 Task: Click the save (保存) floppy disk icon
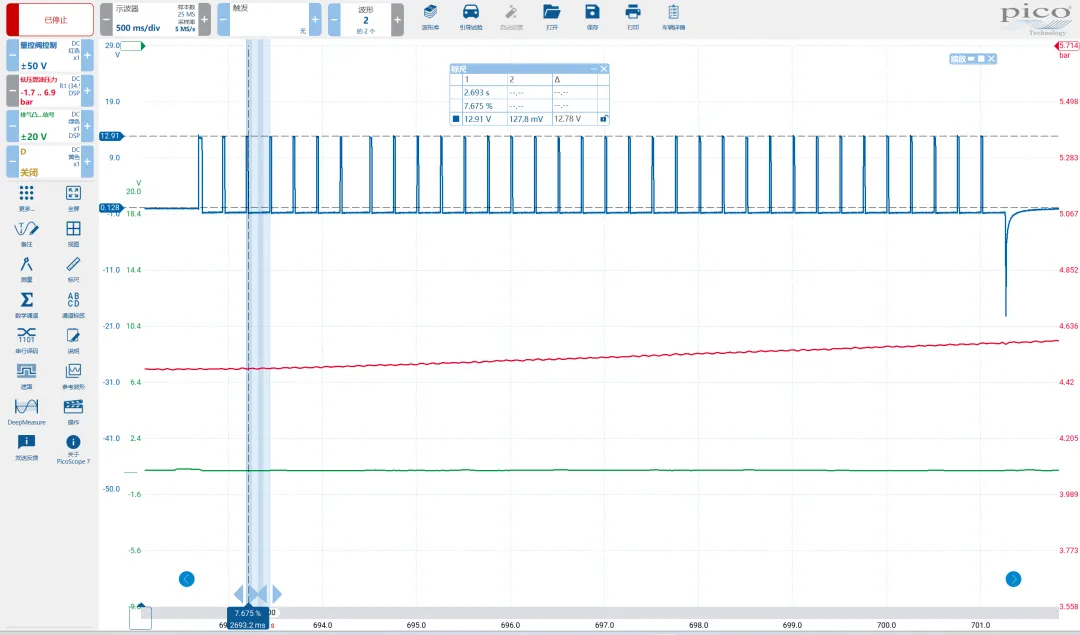[x=592, y=16]
